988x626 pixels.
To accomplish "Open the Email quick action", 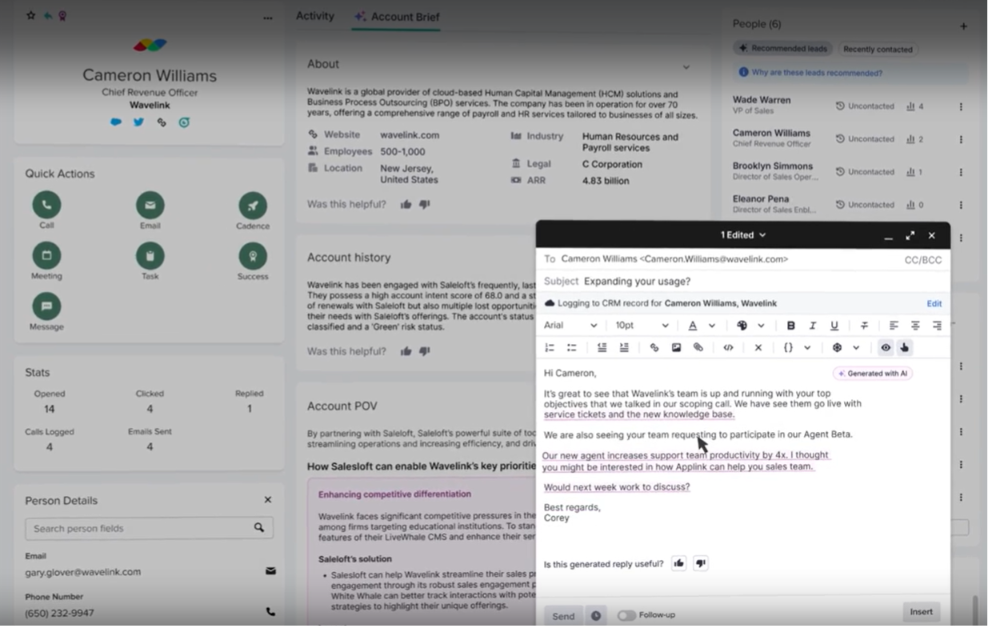I will coord(150,205).
